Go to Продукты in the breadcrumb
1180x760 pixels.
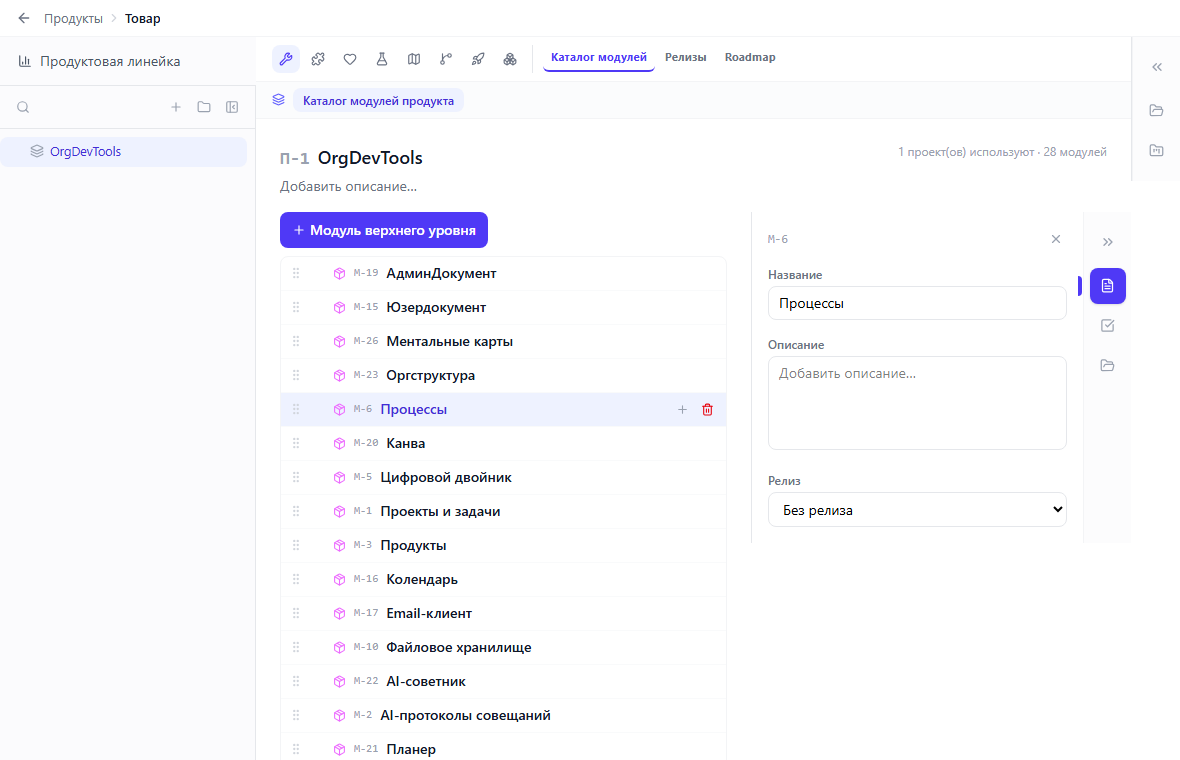73,18
